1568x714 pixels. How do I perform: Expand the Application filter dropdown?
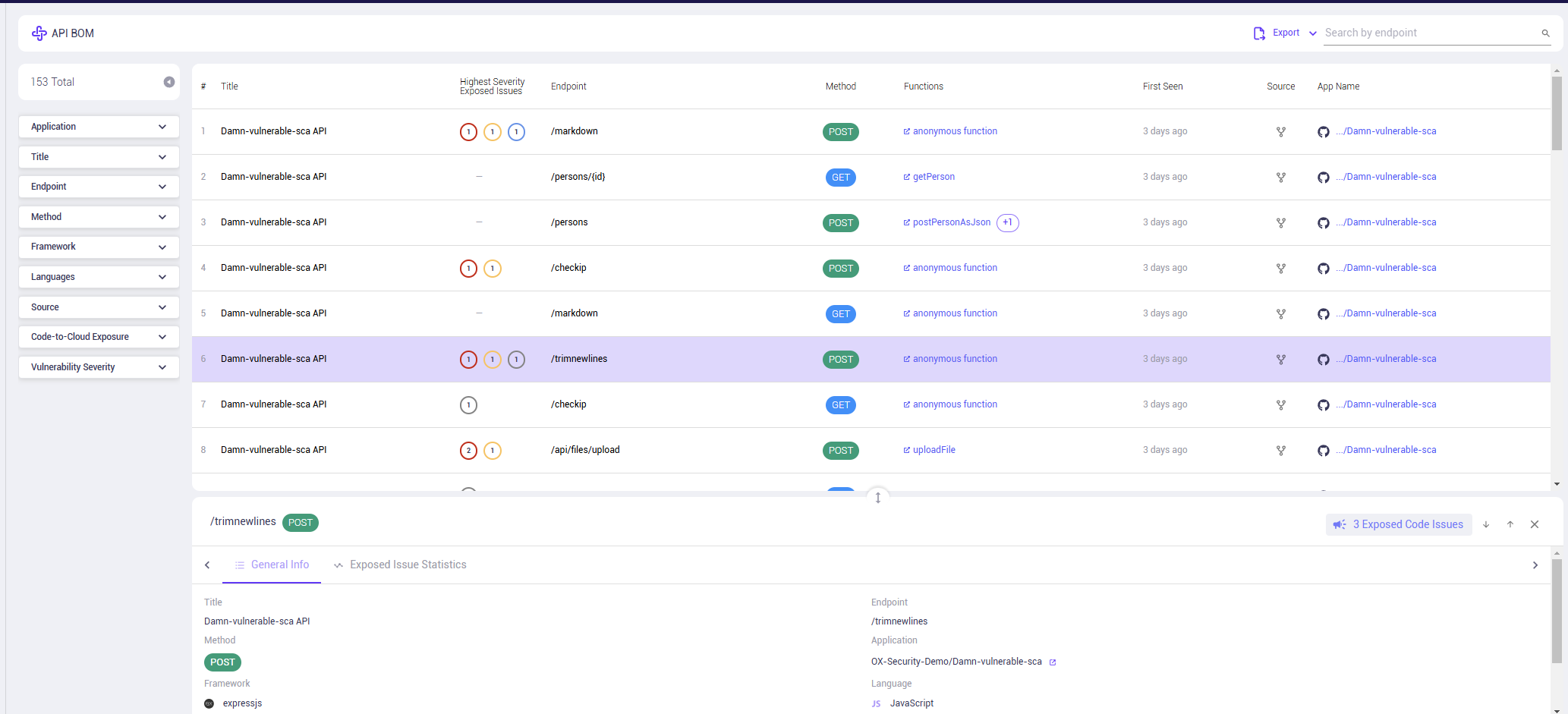pyautogui.click(x=99, y=127)
